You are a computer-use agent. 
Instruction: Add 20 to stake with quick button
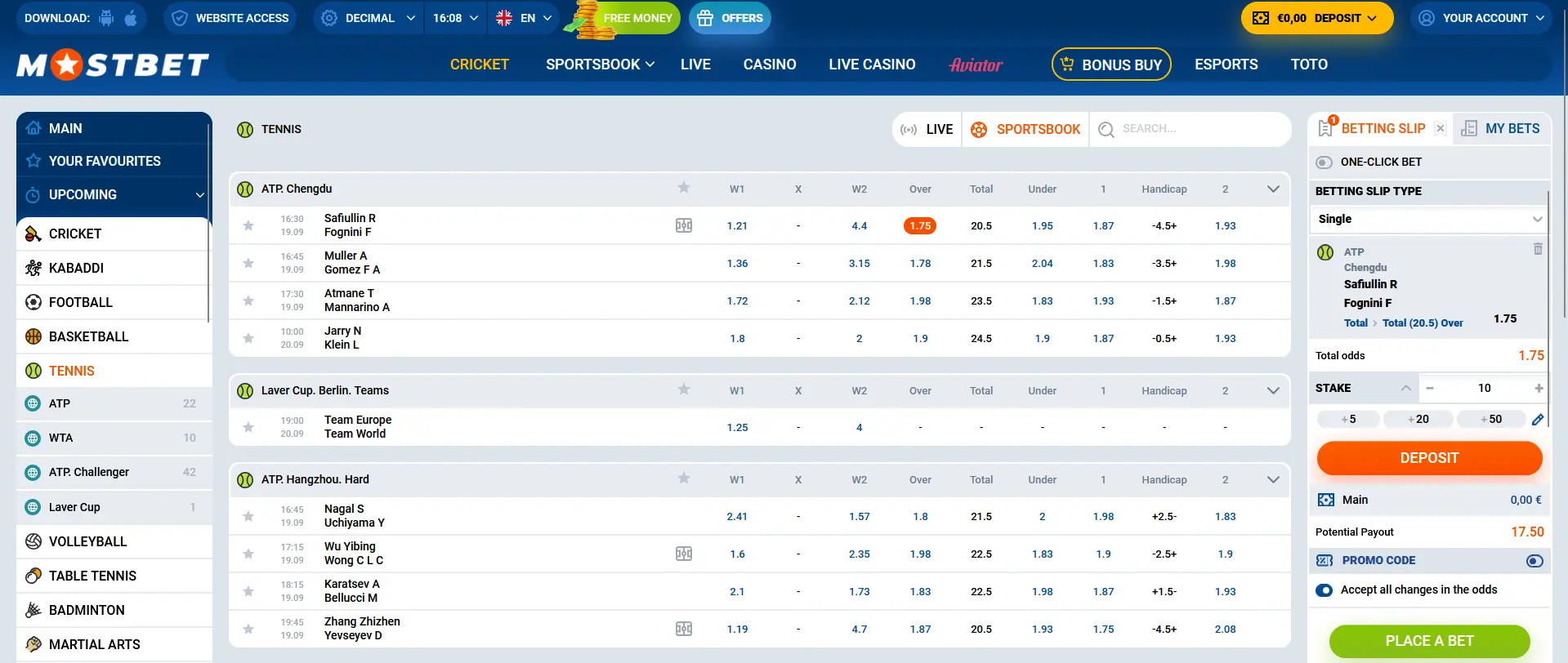coord(1418,419)
